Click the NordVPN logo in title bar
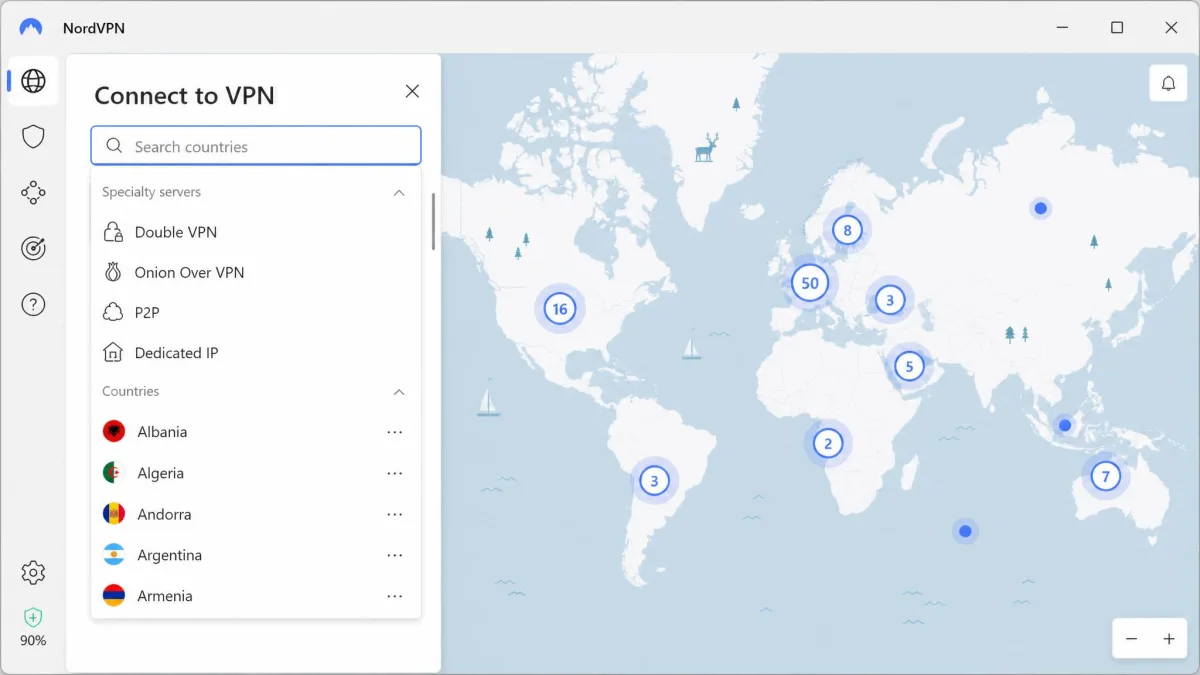Viewport: 1200px width, 675px height. coord(31,27)
